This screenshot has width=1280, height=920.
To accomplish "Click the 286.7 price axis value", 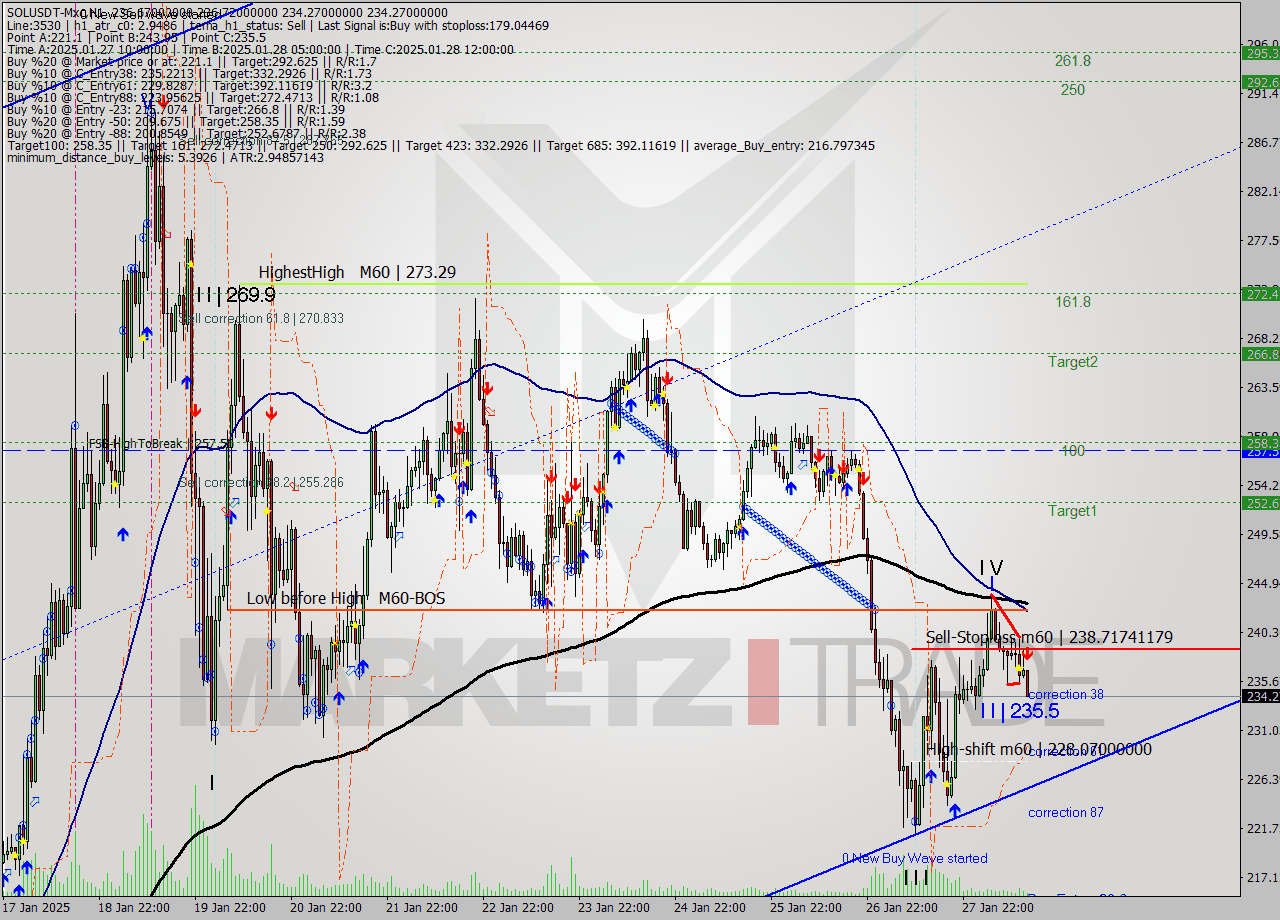I will 1262,143.
